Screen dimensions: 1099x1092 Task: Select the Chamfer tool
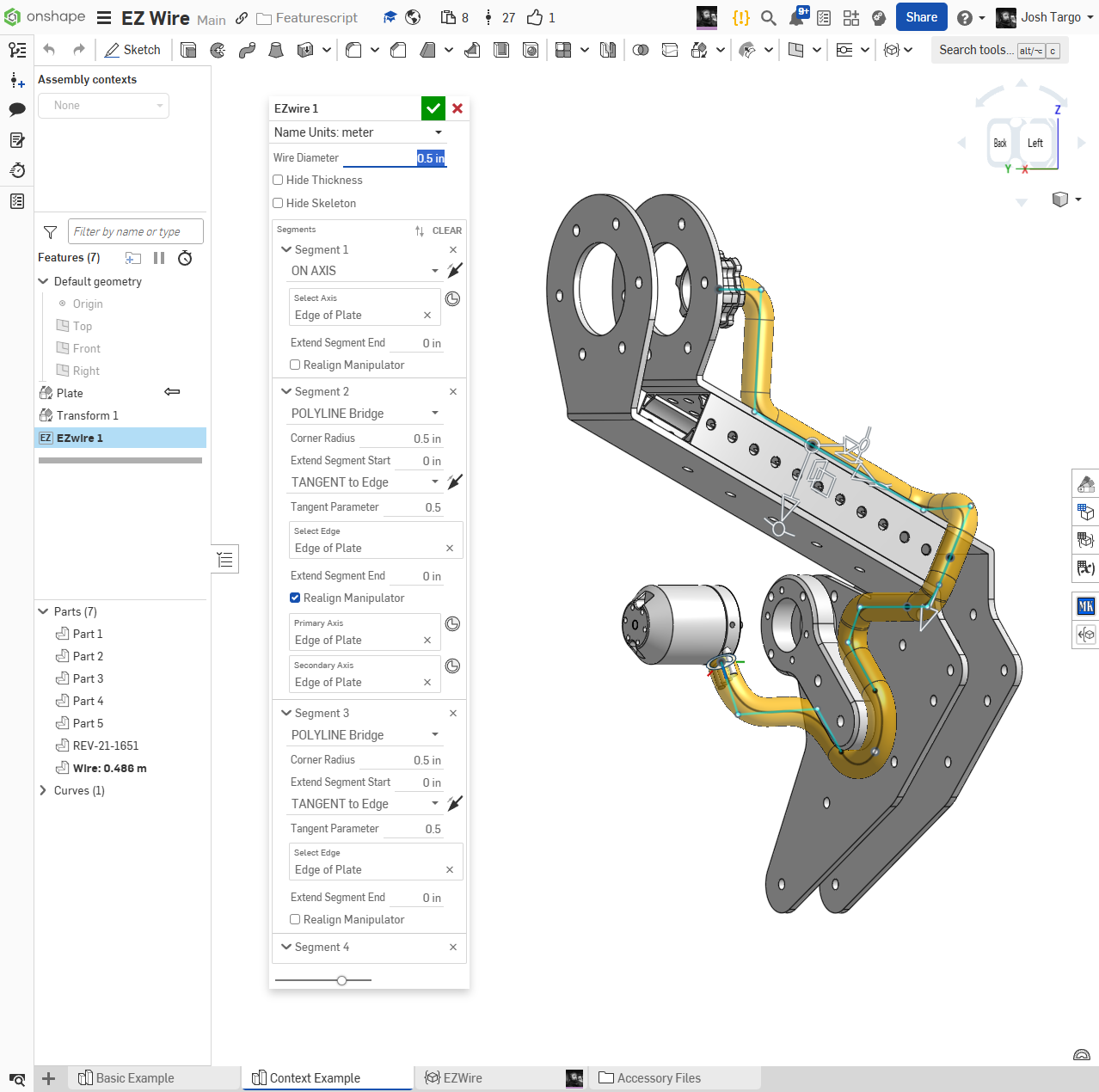398,50
